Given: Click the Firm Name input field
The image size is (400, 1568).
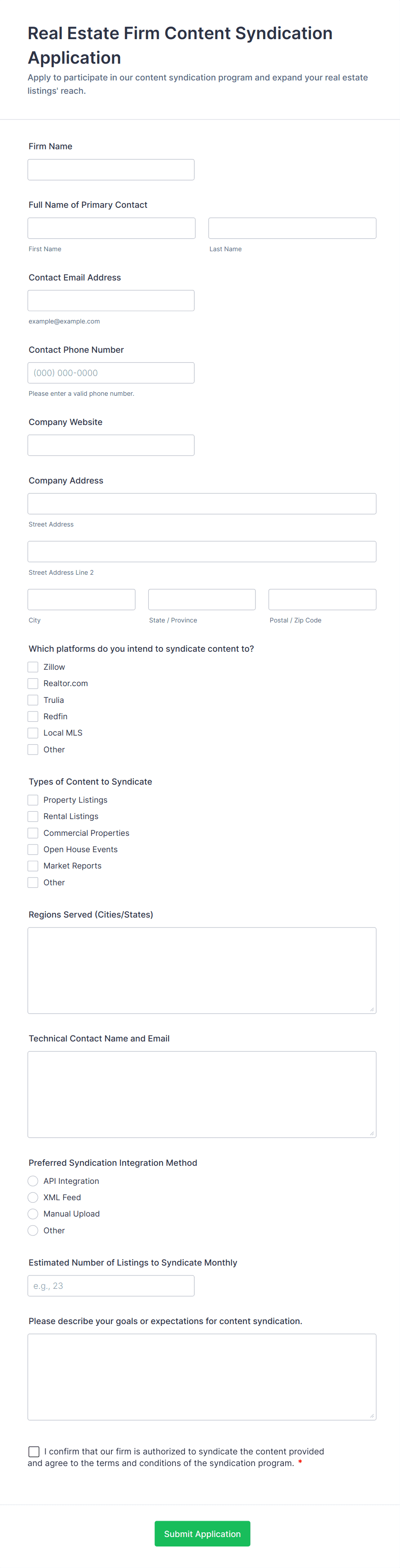Looking at the screenshot, I should (x=111, y=170).
